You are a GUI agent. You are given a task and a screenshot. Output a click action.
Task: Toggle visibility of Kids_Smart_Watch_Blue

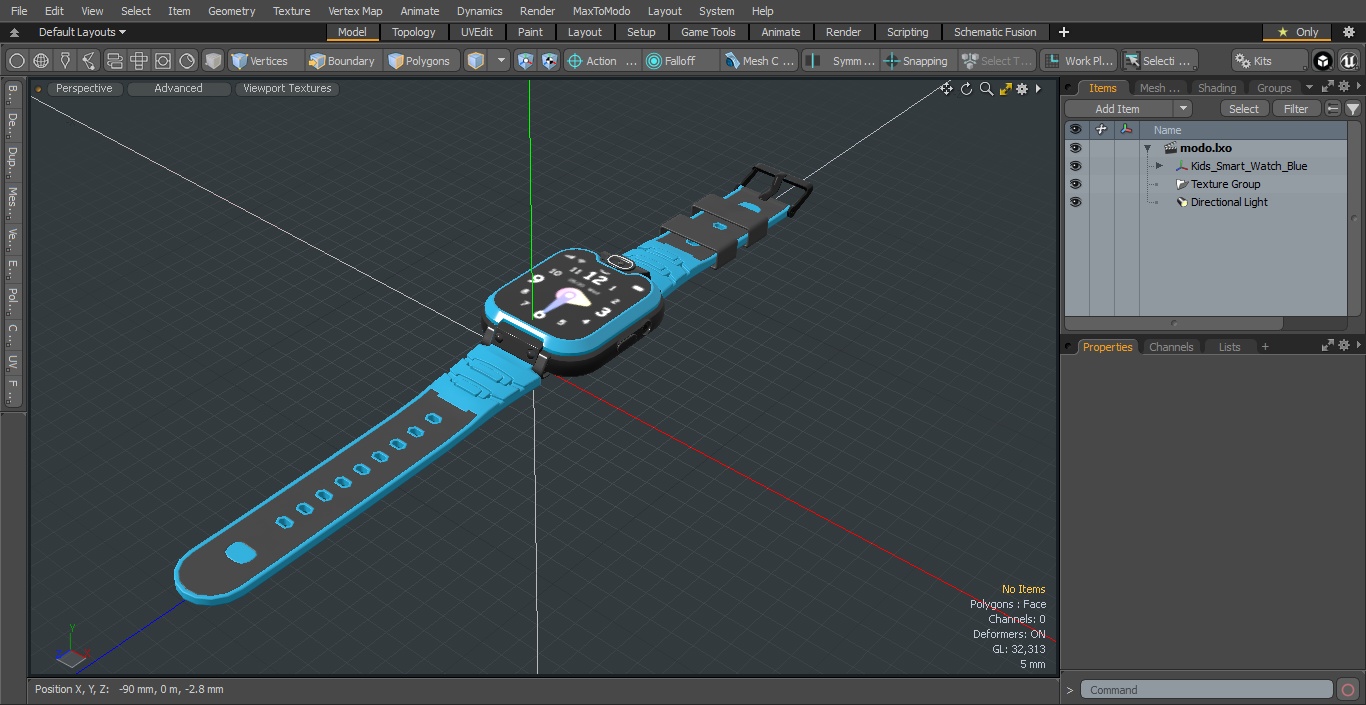1075,166
